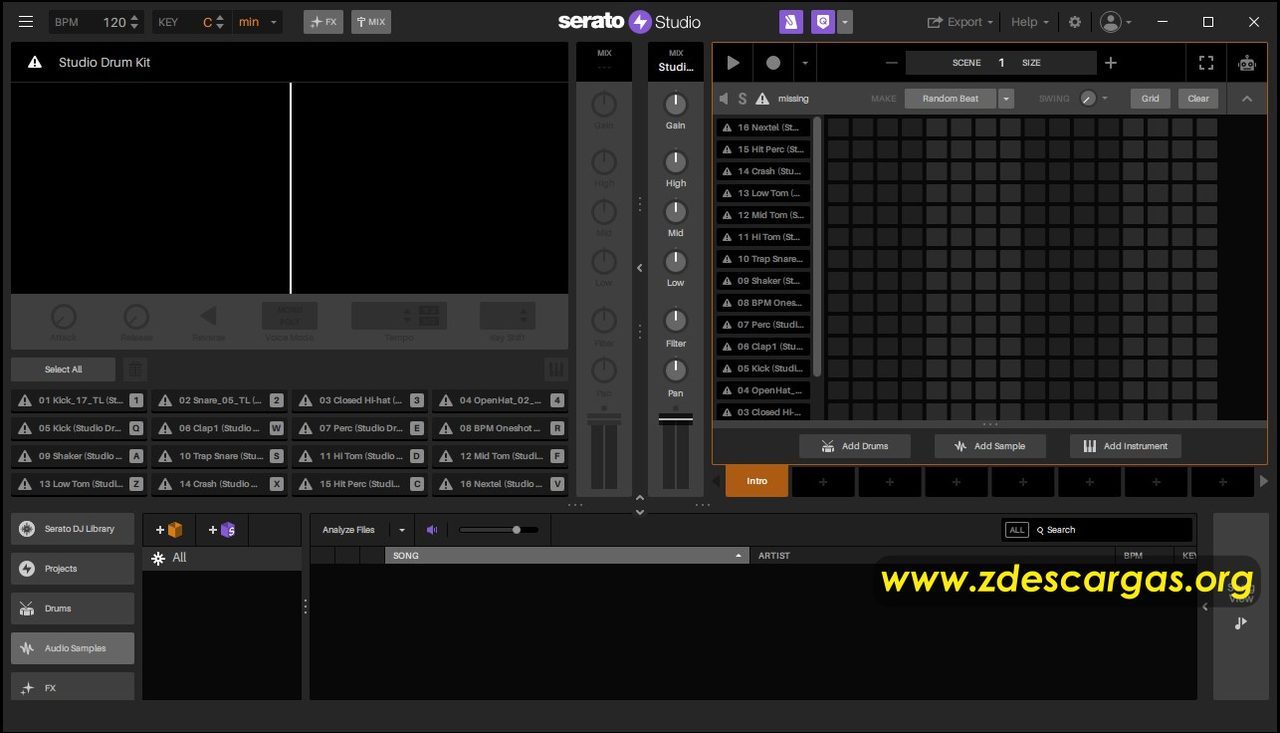Expand dropdown next to purple icons
Screen dimensions: 1280x733
click(x=845, y=22)
